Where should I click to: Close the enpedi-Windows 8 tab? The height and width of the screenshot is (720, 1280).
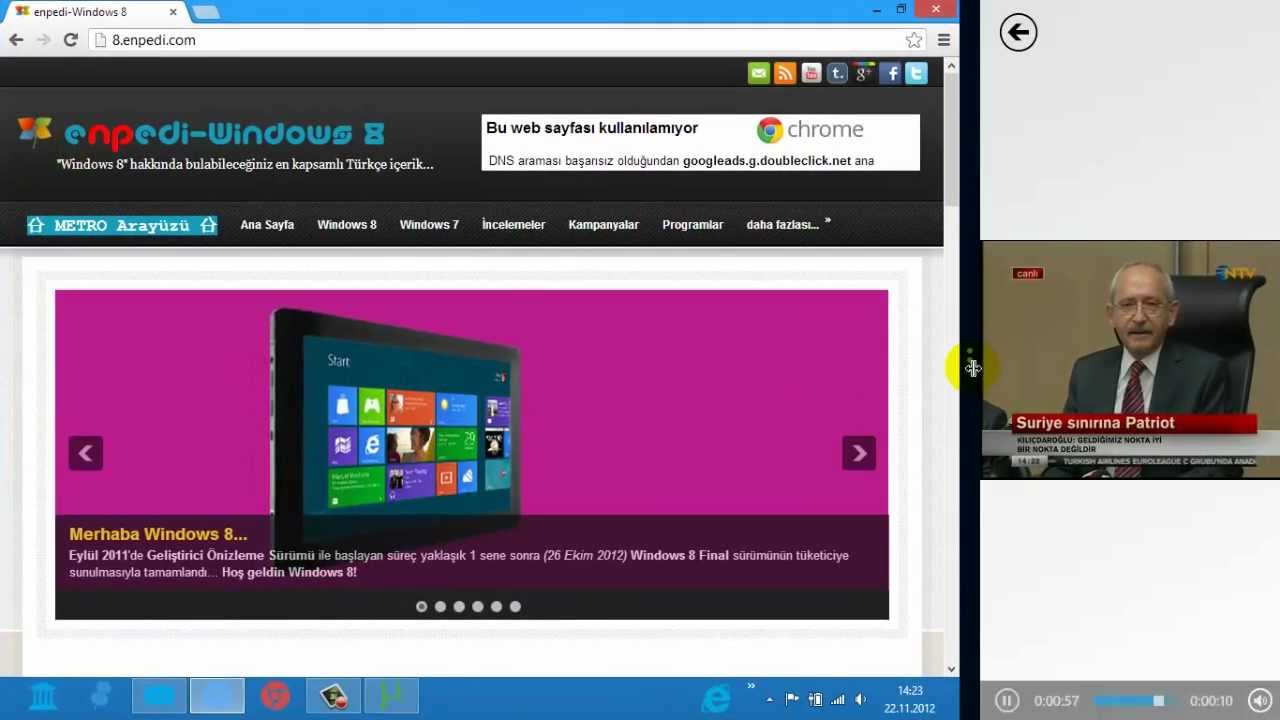173,12
